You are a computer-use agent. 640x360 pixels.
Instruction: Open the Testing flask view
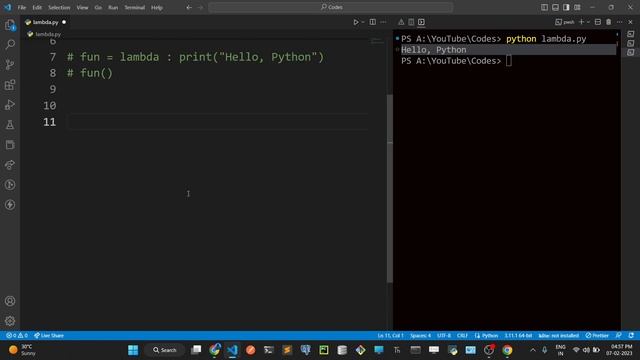pos(10,125)
